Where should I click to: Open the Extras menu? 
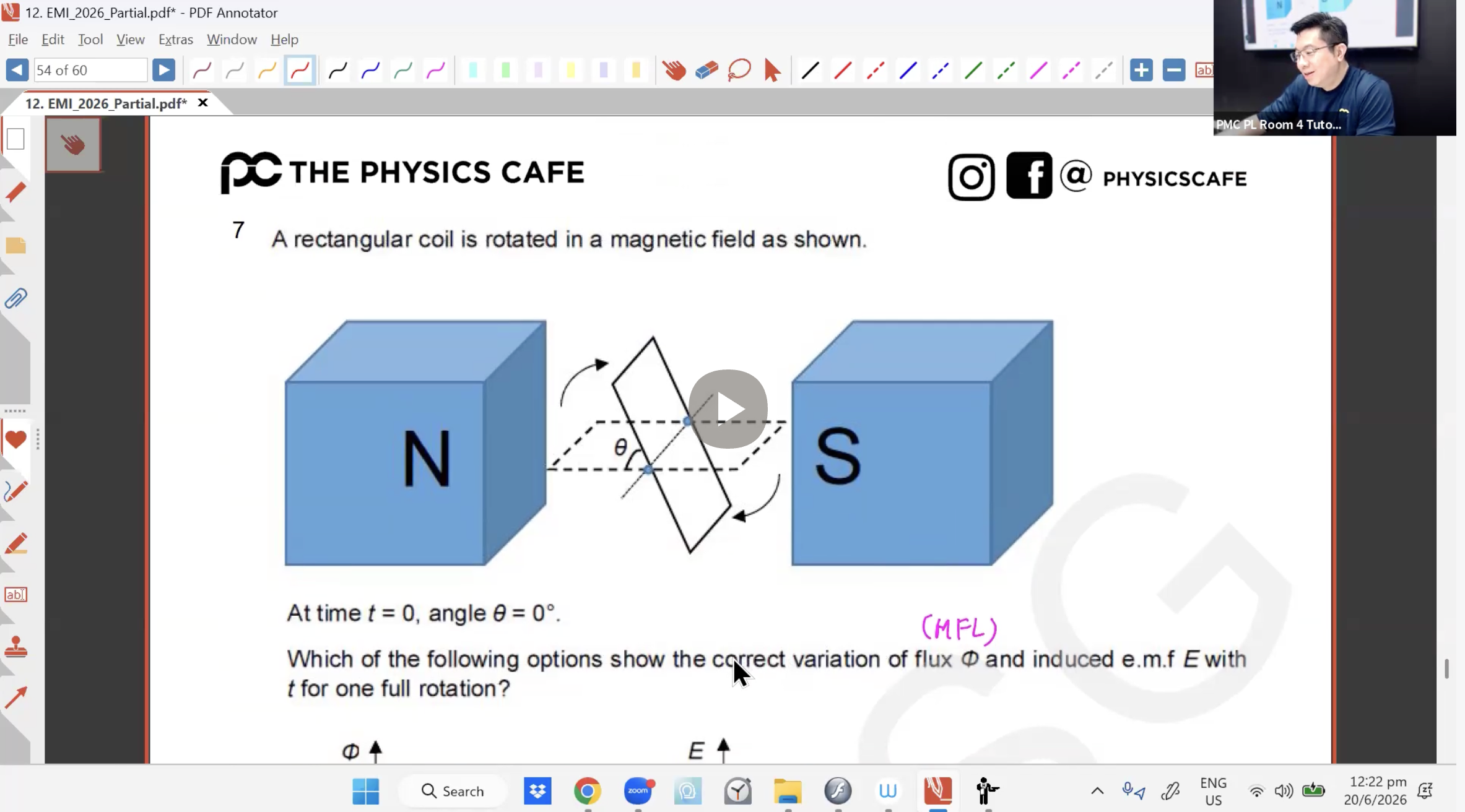(176, 40)
